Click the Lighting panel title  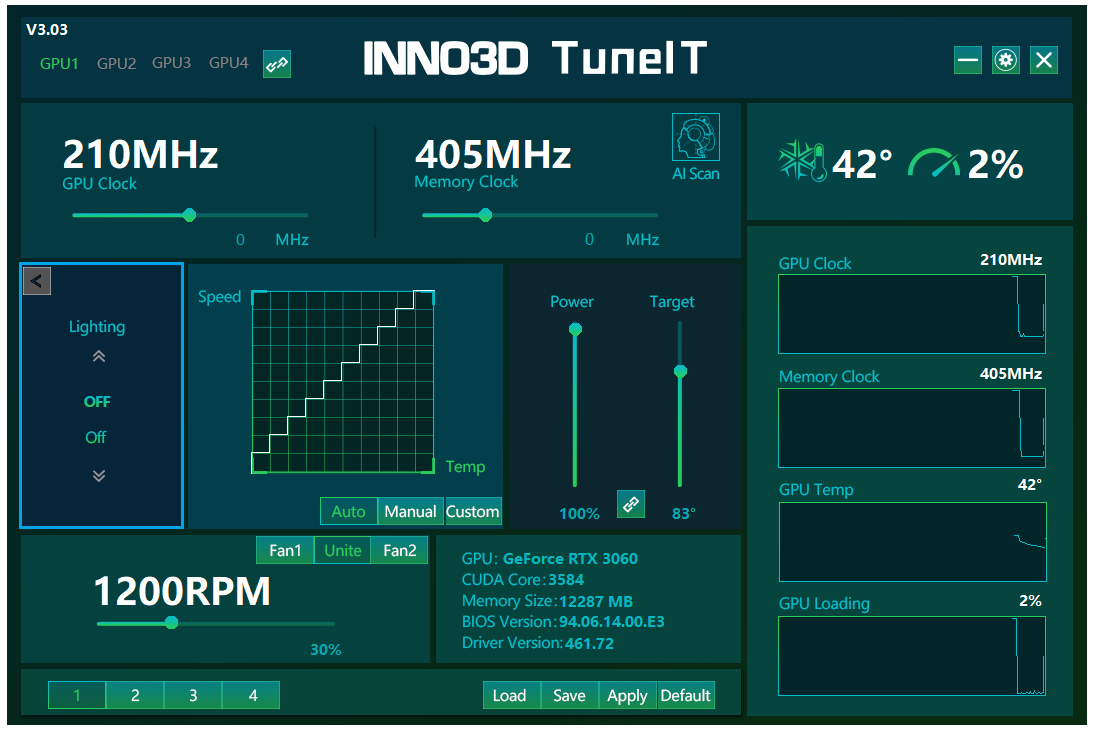coord(97,327)
